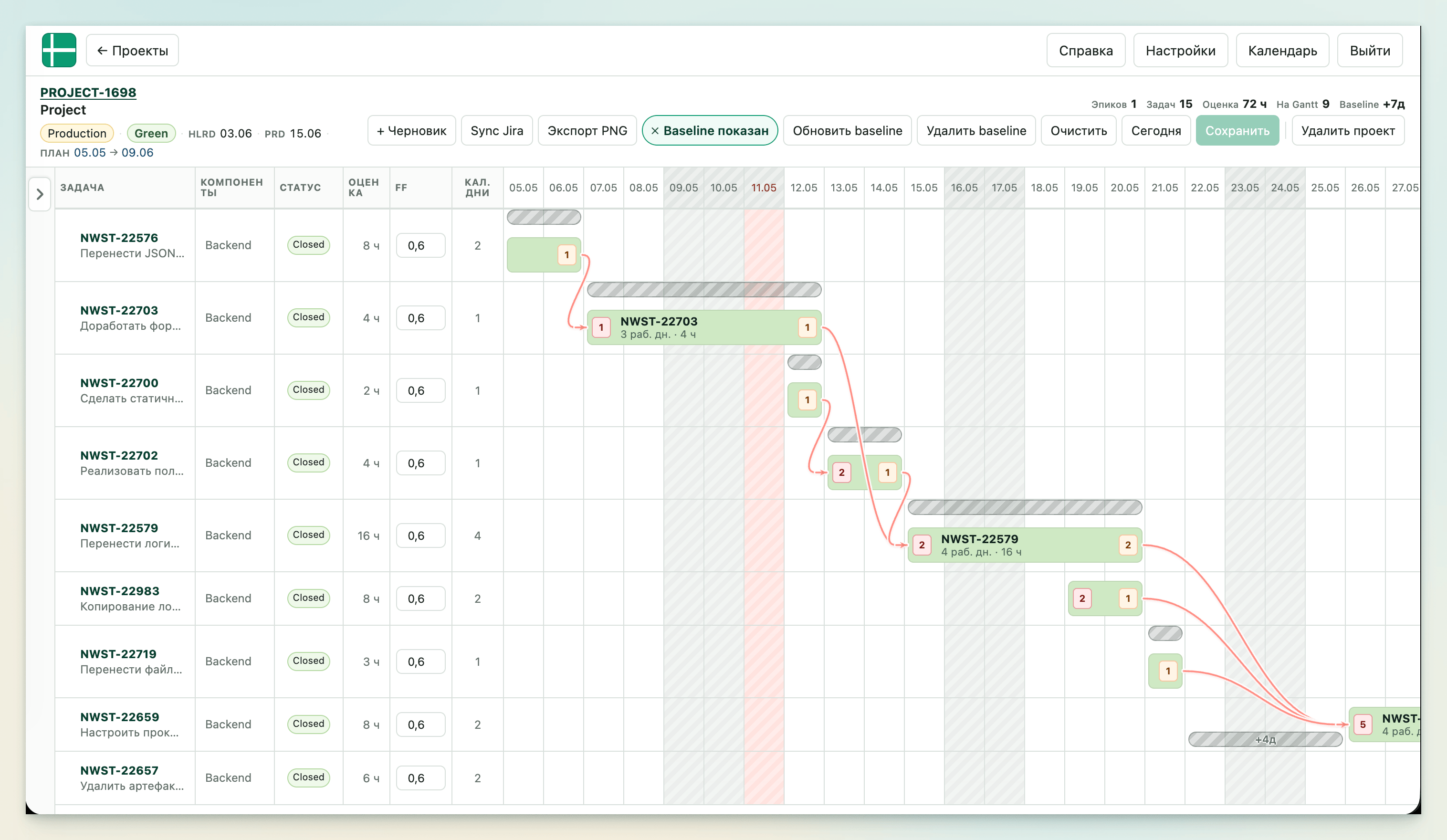
Task: Add a draft with + Черновик
Action: pyautogui.click(x=411, y=130)
